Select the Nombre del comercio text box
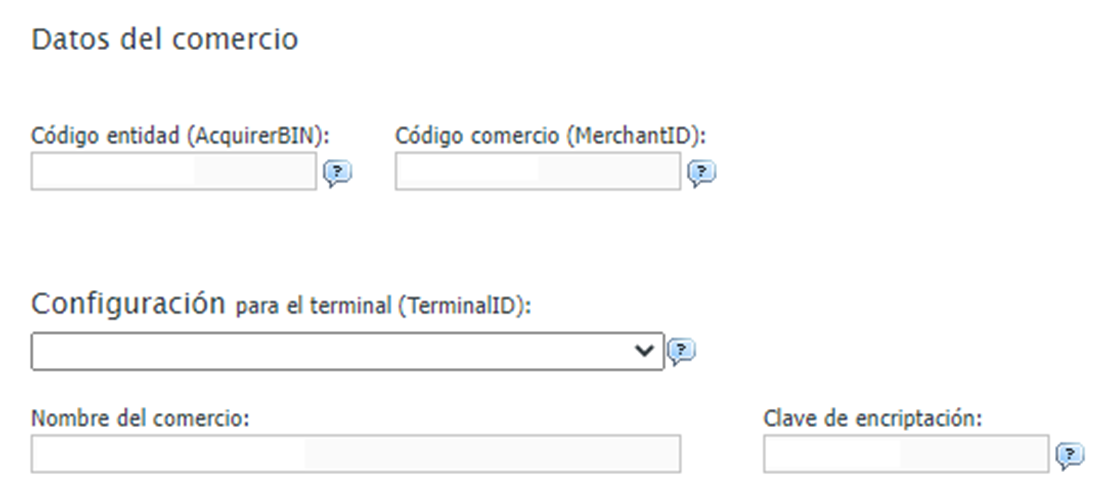 [x=355, y=454]
